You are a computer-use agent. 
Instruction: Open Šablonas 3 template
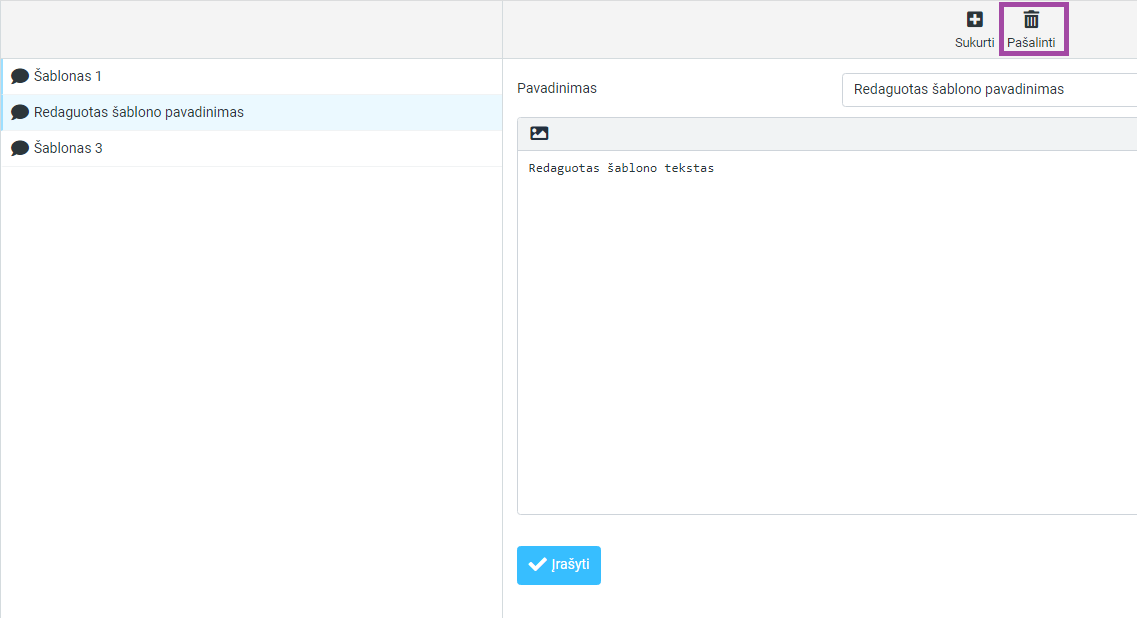click(x=252, y=148)
